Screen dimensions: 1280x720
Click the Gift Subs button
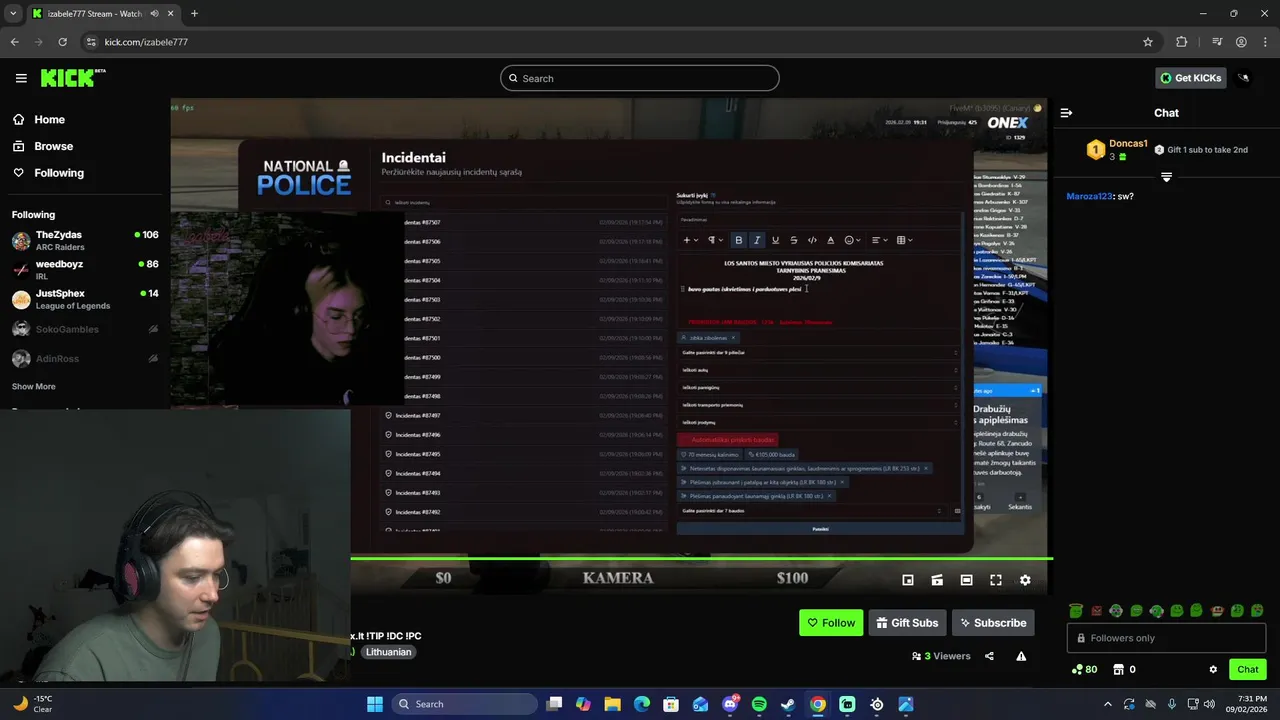point(907,623)
